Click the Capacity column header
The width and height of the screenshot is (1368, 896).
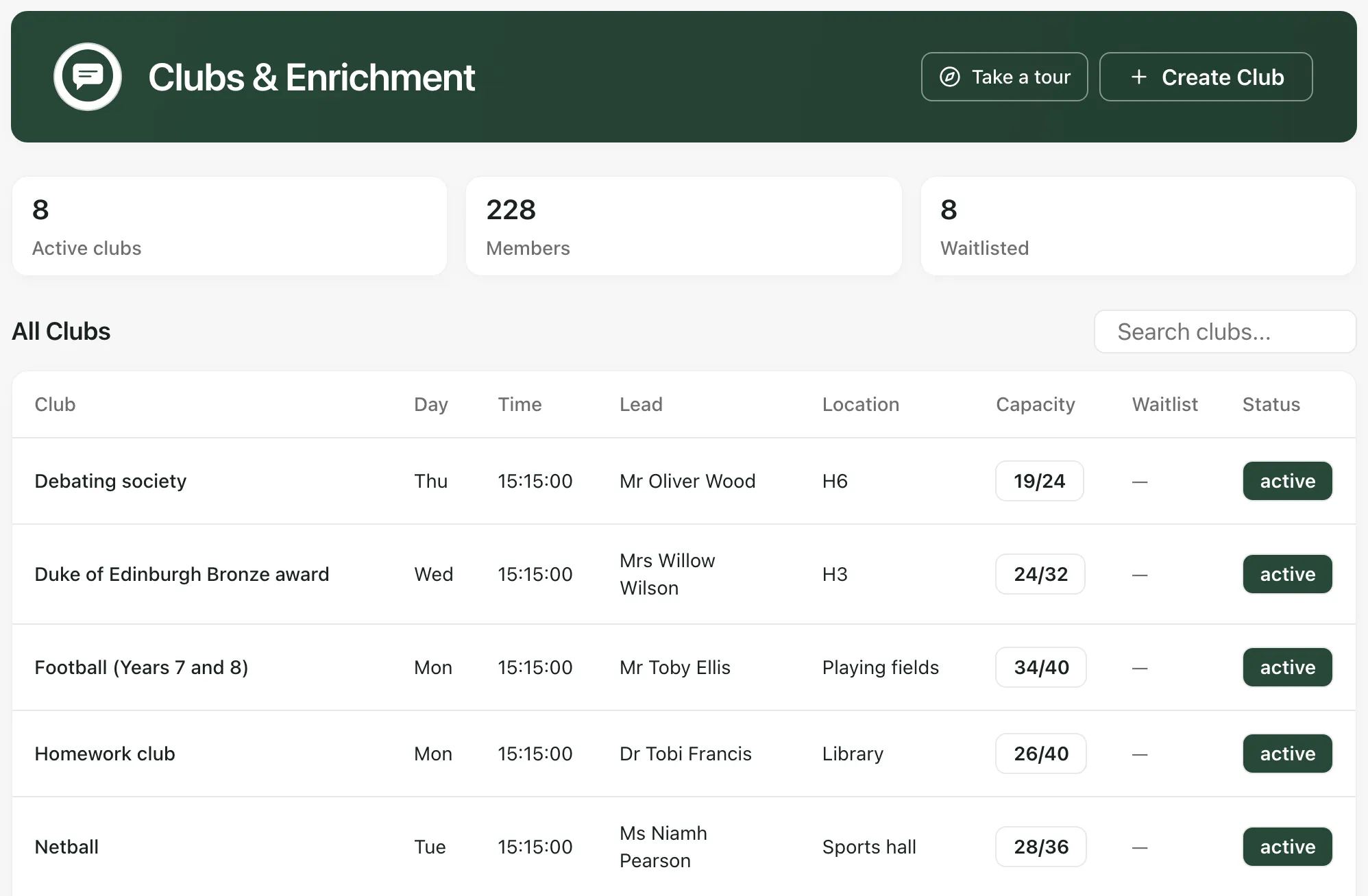pyautogui.click(x=1035, y=404)
